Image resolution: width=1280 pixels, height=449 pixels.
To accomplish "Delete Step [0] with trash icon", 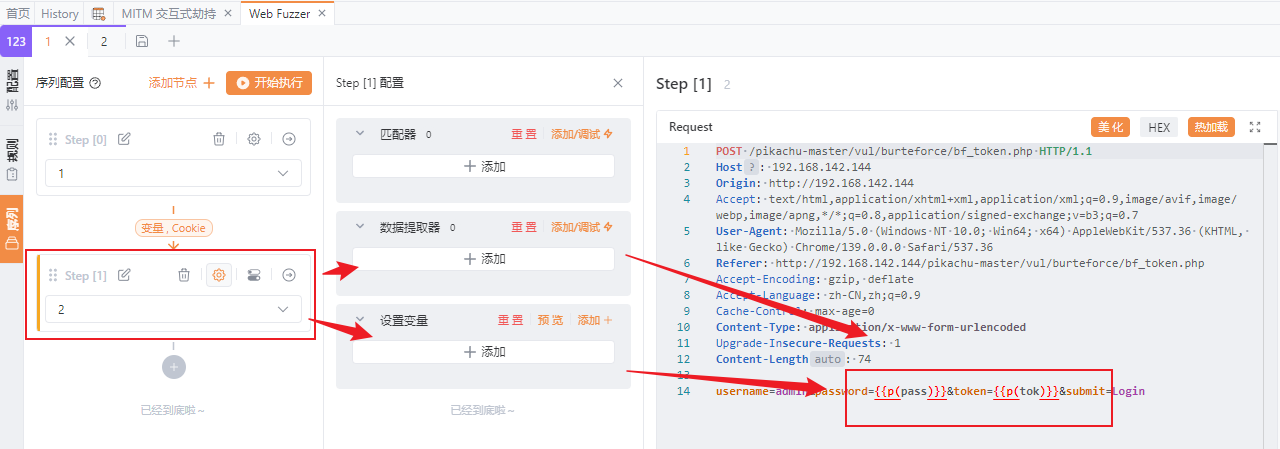I will point(218,139).
